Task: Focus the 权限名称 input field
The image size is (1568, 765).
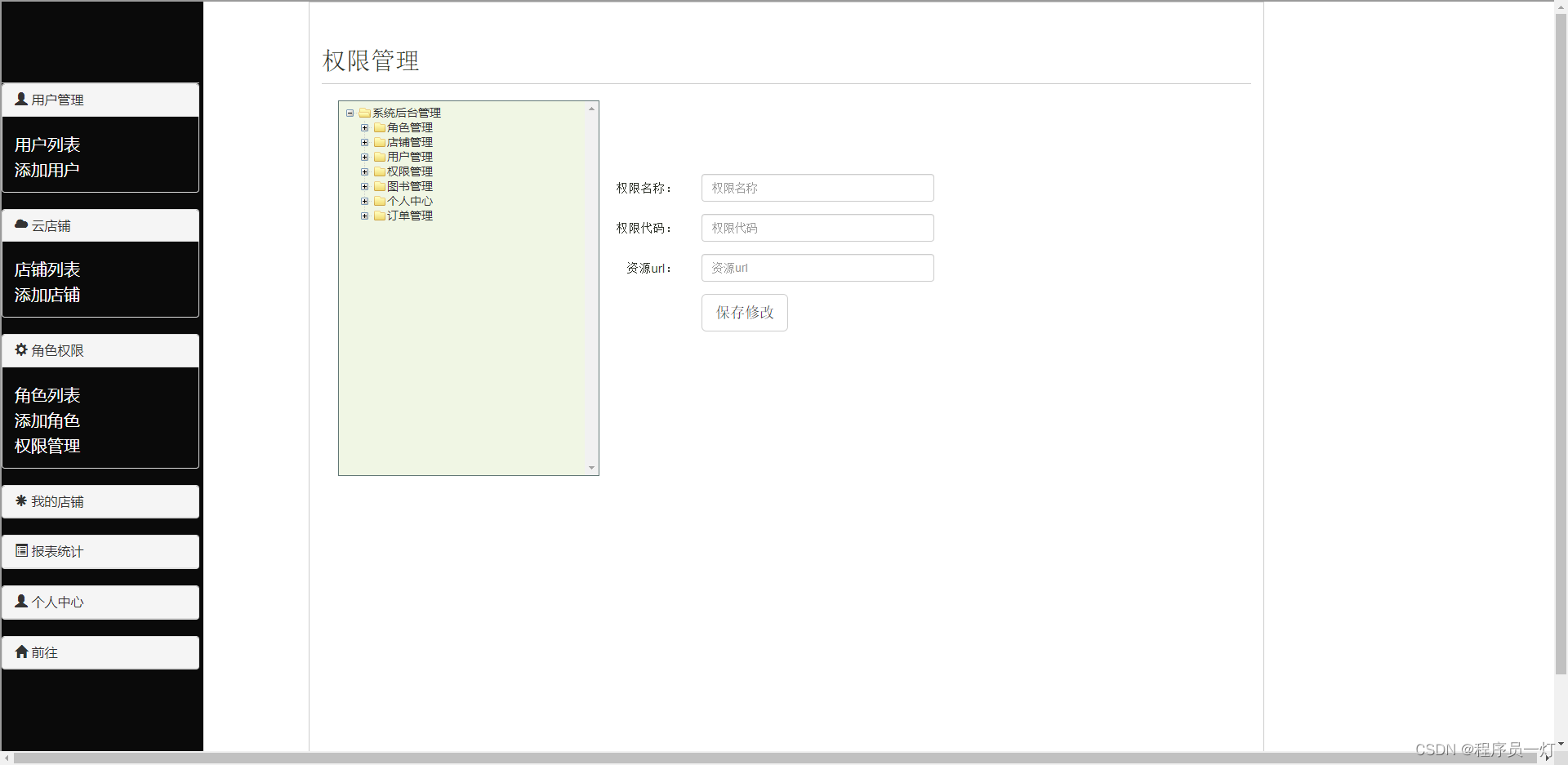Action: [x=817, y=188]
